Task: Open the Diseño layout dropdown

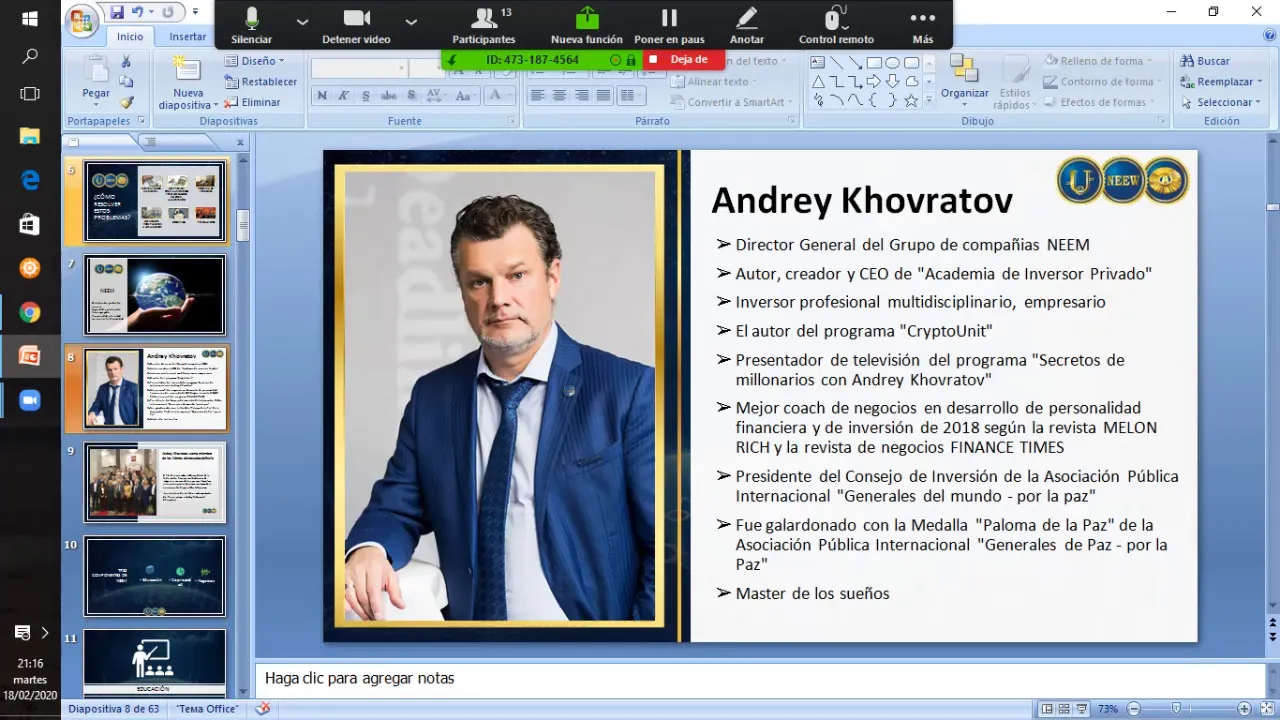Action: [255, 61]
